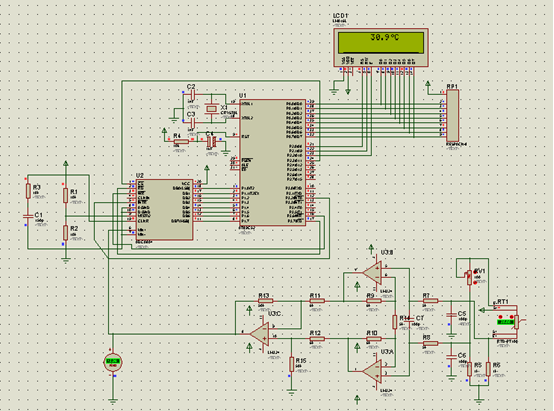Select resistor R4 on reset circuit
Viewport: 554px width, 411px height.
tap(181, 142)
